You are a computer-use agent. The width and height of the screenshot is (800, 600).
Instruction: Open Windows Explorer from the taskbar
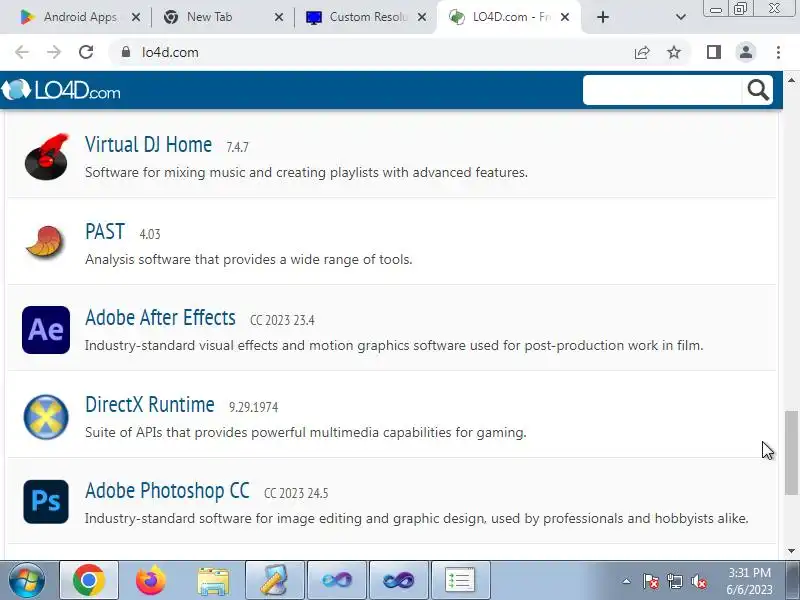click(x=213, y=580)
